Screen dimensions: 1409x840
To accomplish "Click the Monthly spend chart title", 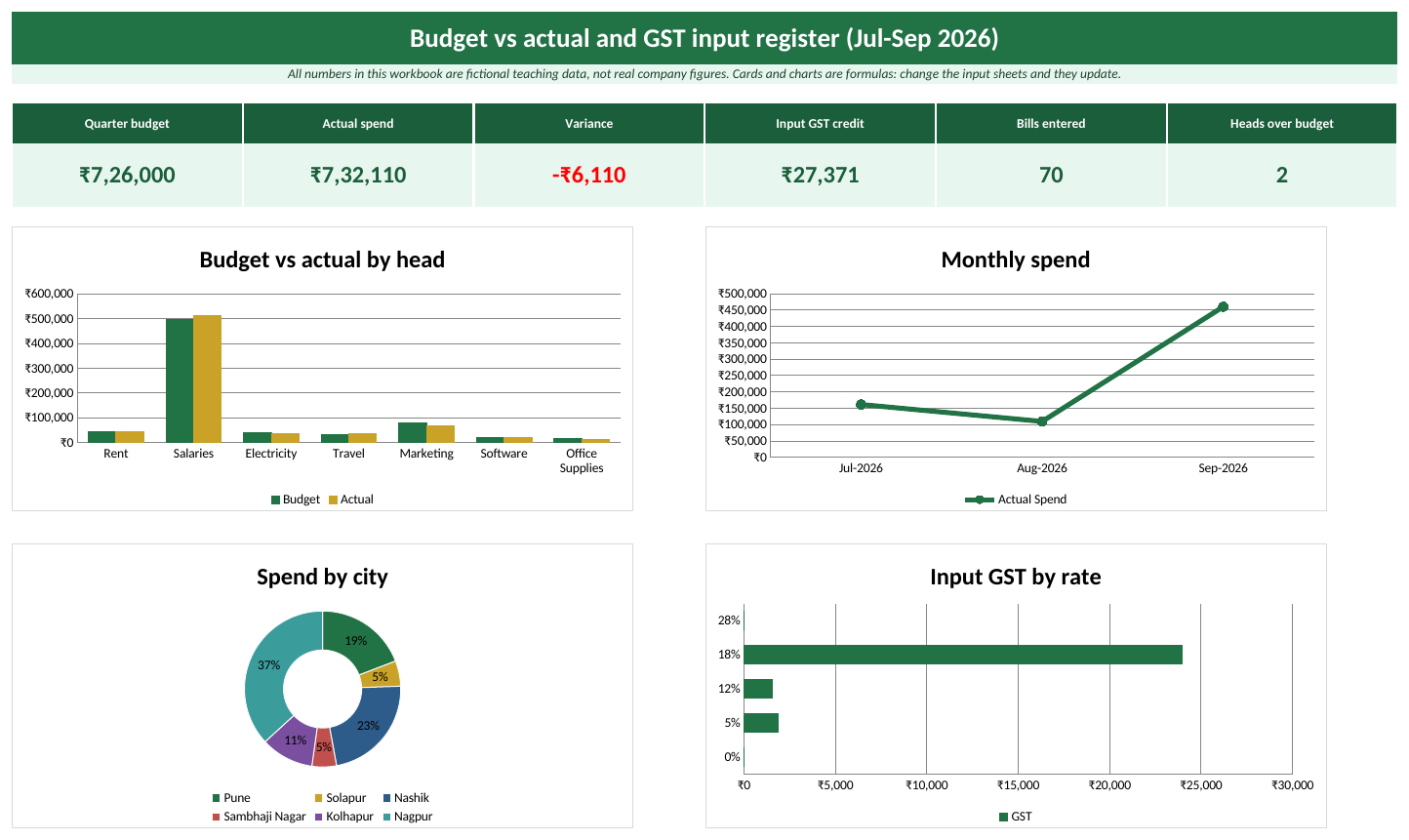I will tap(1016, 260).
